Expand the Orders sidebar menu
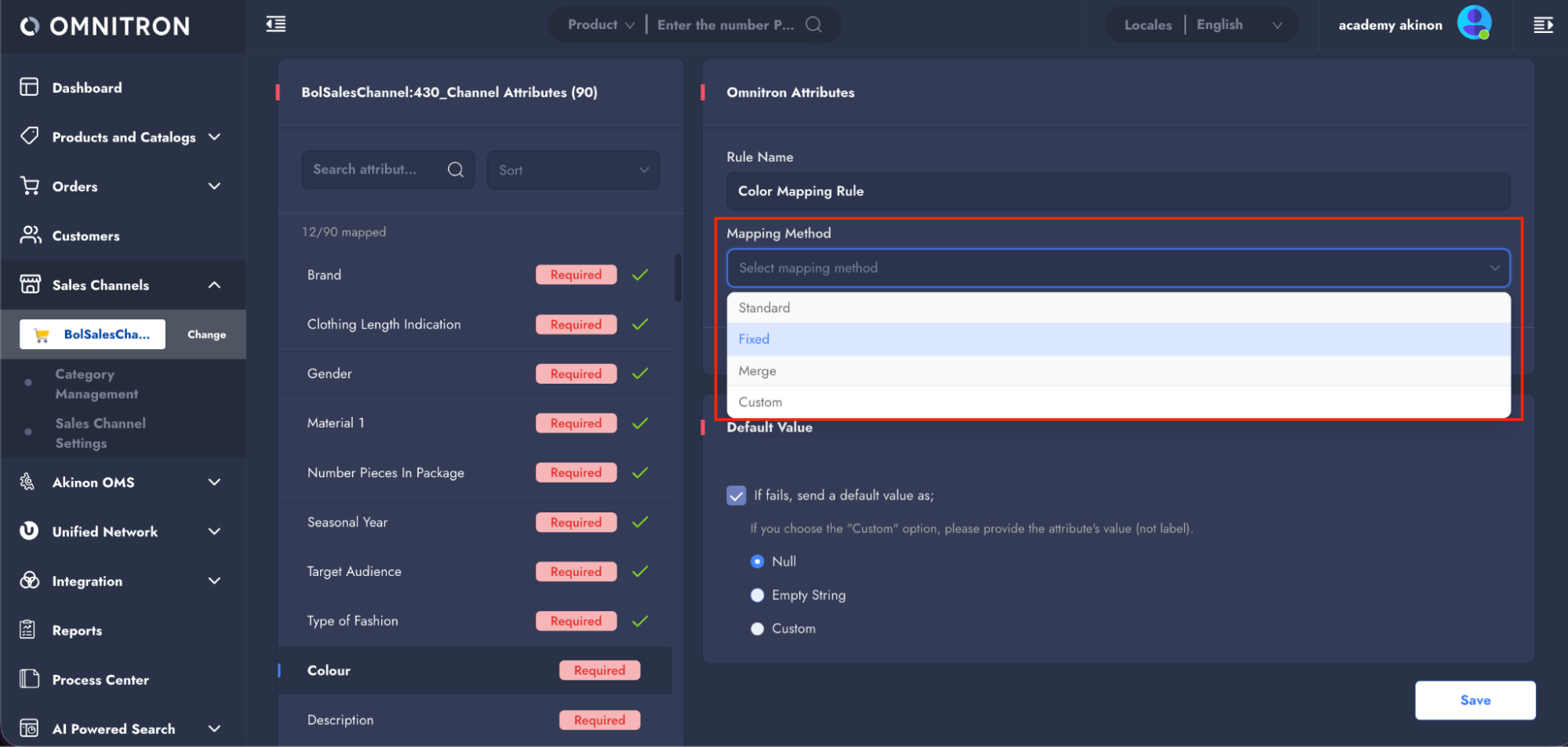 tap(214, 186)
